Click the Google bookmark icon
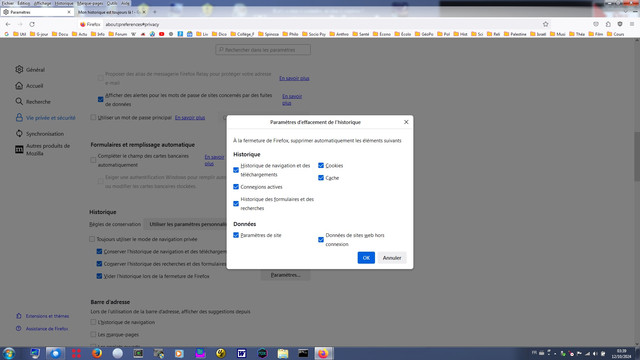Viewport: 640px width, 360px height. point(6,34)
